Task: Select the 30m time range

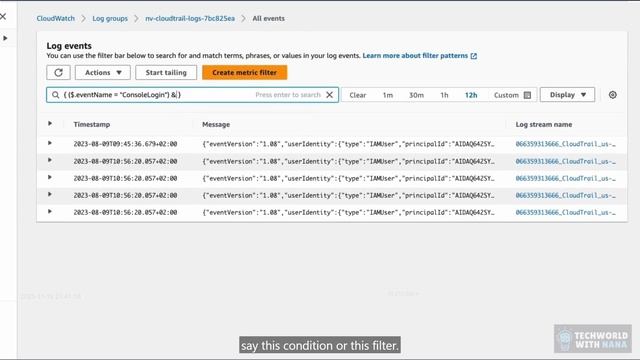Action: coord(416,95)
